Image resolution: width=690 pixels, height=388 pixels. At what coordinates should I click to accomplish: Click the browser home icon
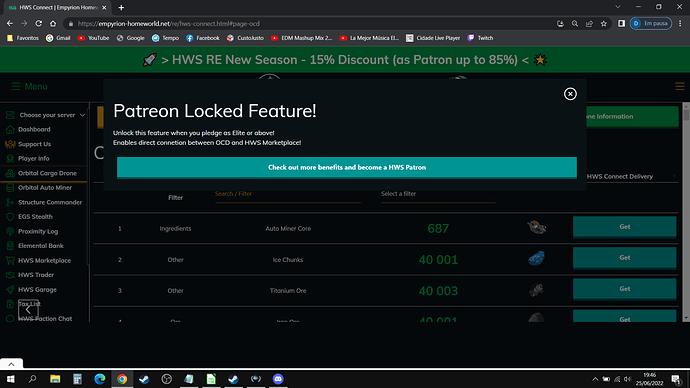pyautogui.click(x=53, y=23)
